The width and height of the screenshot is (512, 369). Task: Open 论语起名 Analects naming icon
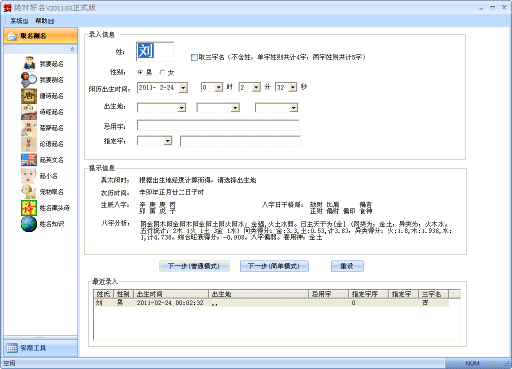point(29,144)
